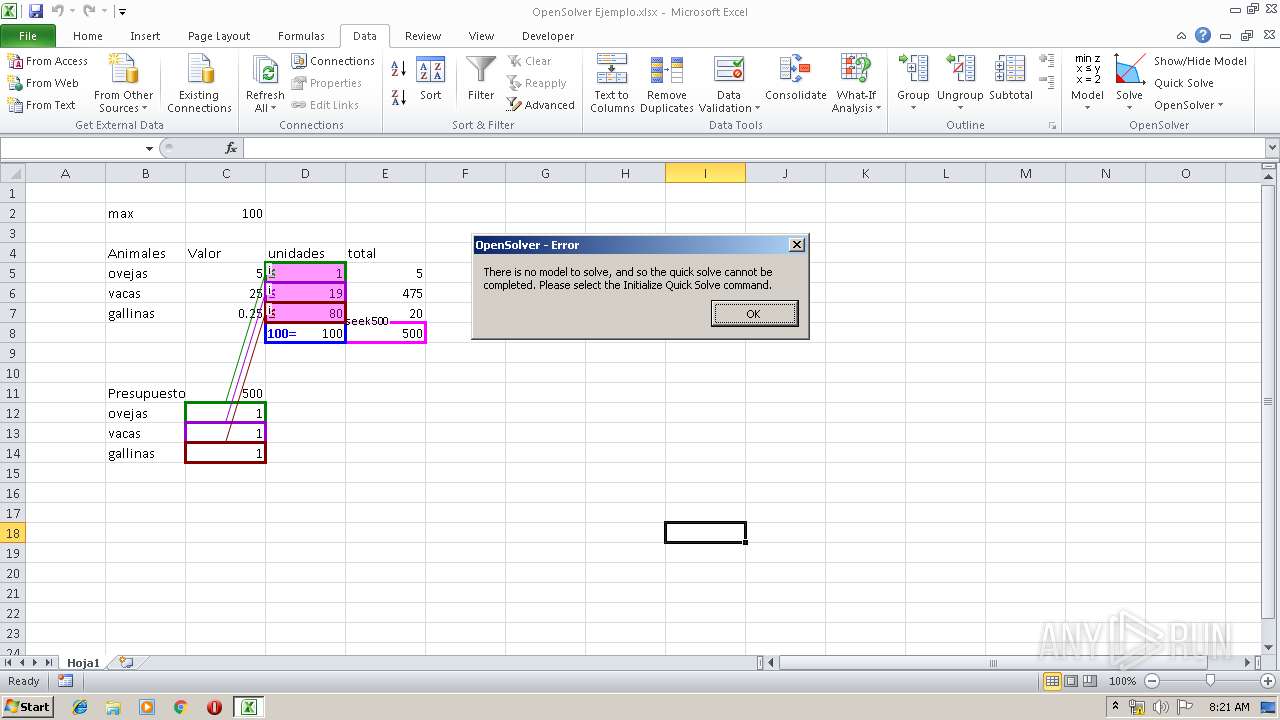1280x720 pixels.
Task: Expand the Ungroup dropdown
Action: pos(960,102)
